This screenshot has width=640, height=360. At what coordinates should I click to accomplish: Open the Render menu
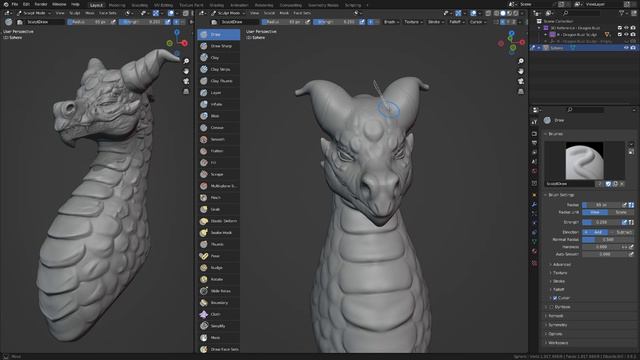[41, 4]
